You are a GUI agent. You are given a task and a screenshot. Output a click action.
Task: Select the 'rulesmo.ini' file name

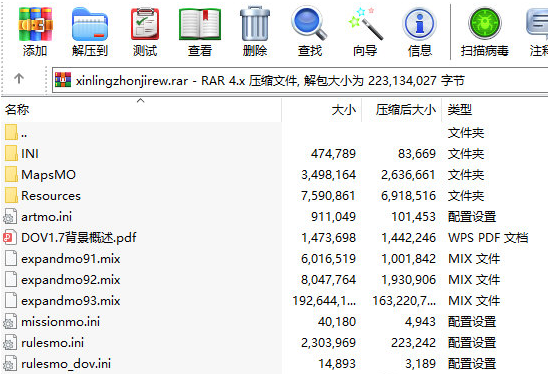point(52,343)
